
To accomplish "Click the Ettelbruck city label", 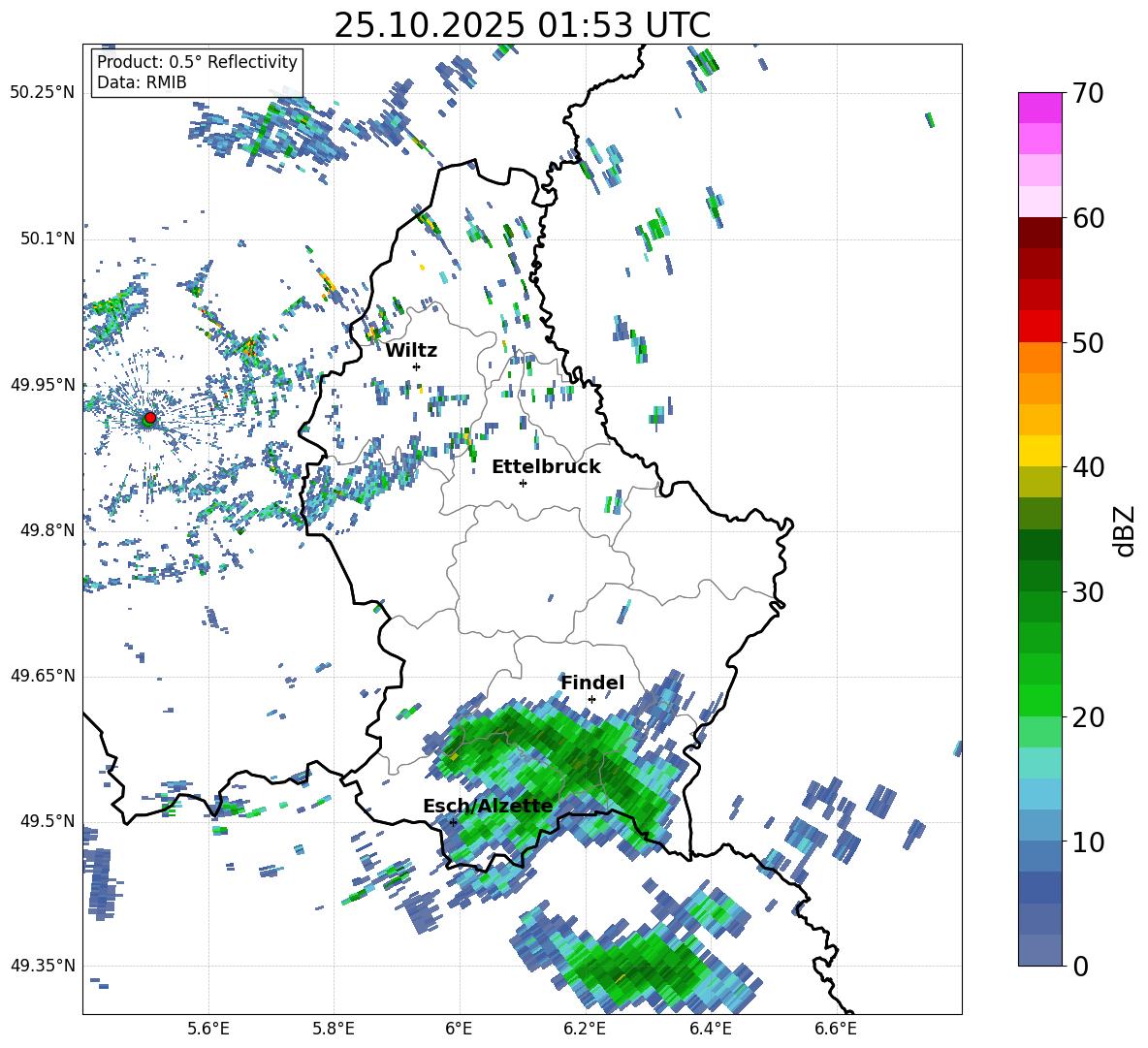I will point(546,467).
